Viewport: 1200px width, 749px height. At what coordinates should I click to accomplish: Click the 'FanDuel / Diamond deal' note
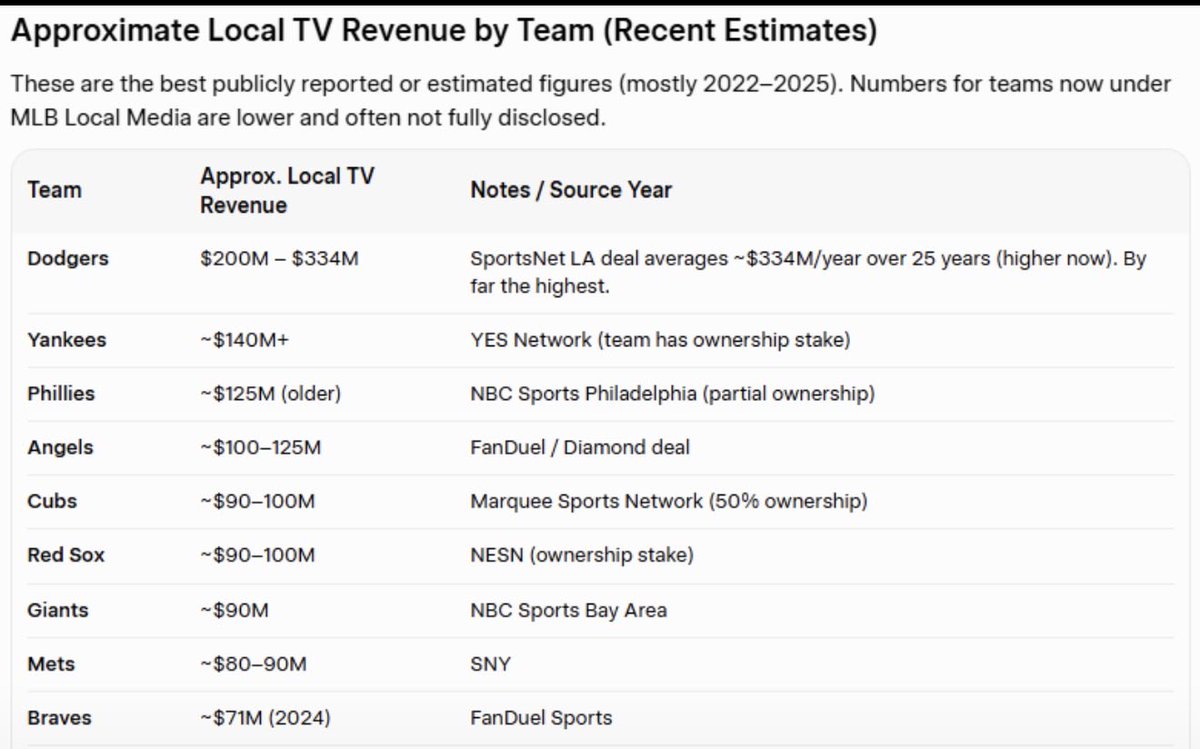click(x=580, y=448)
